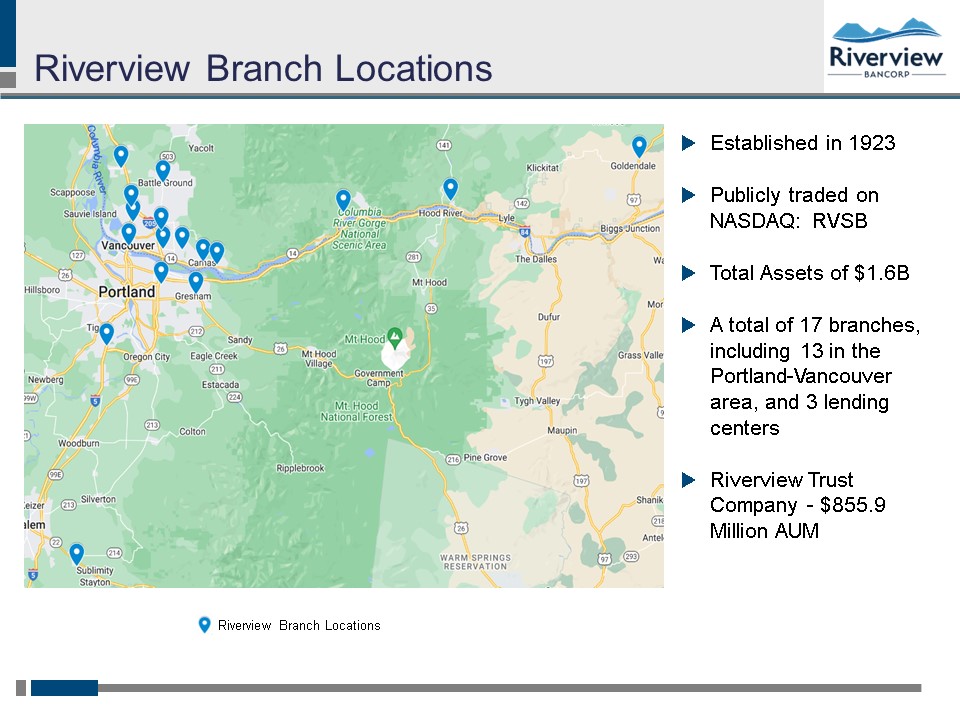Click the Total Assets of $1.6B text
The width and height of the screenshot is (960, 720).
tap(809, 272)
